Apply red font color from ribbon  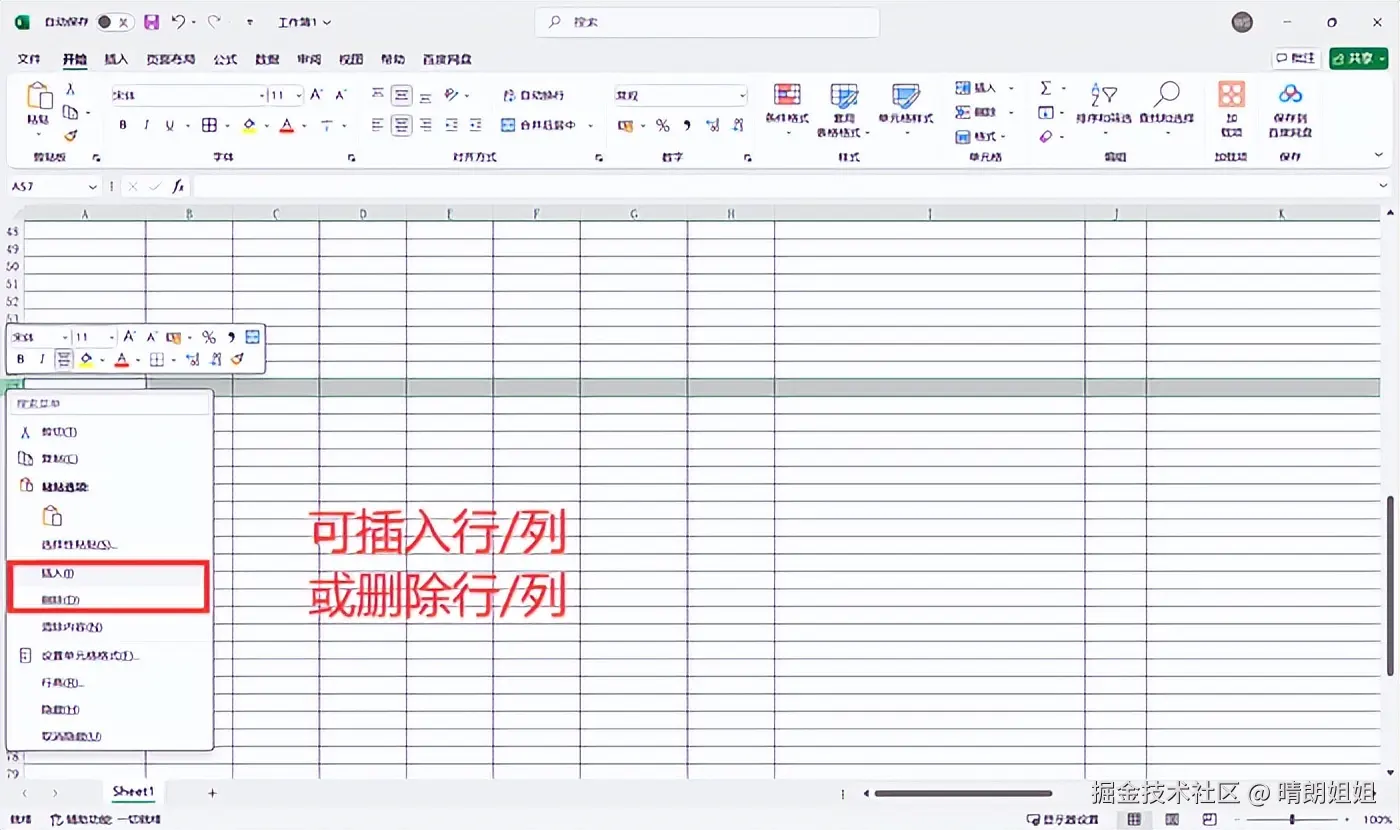(x=287, y=125)
